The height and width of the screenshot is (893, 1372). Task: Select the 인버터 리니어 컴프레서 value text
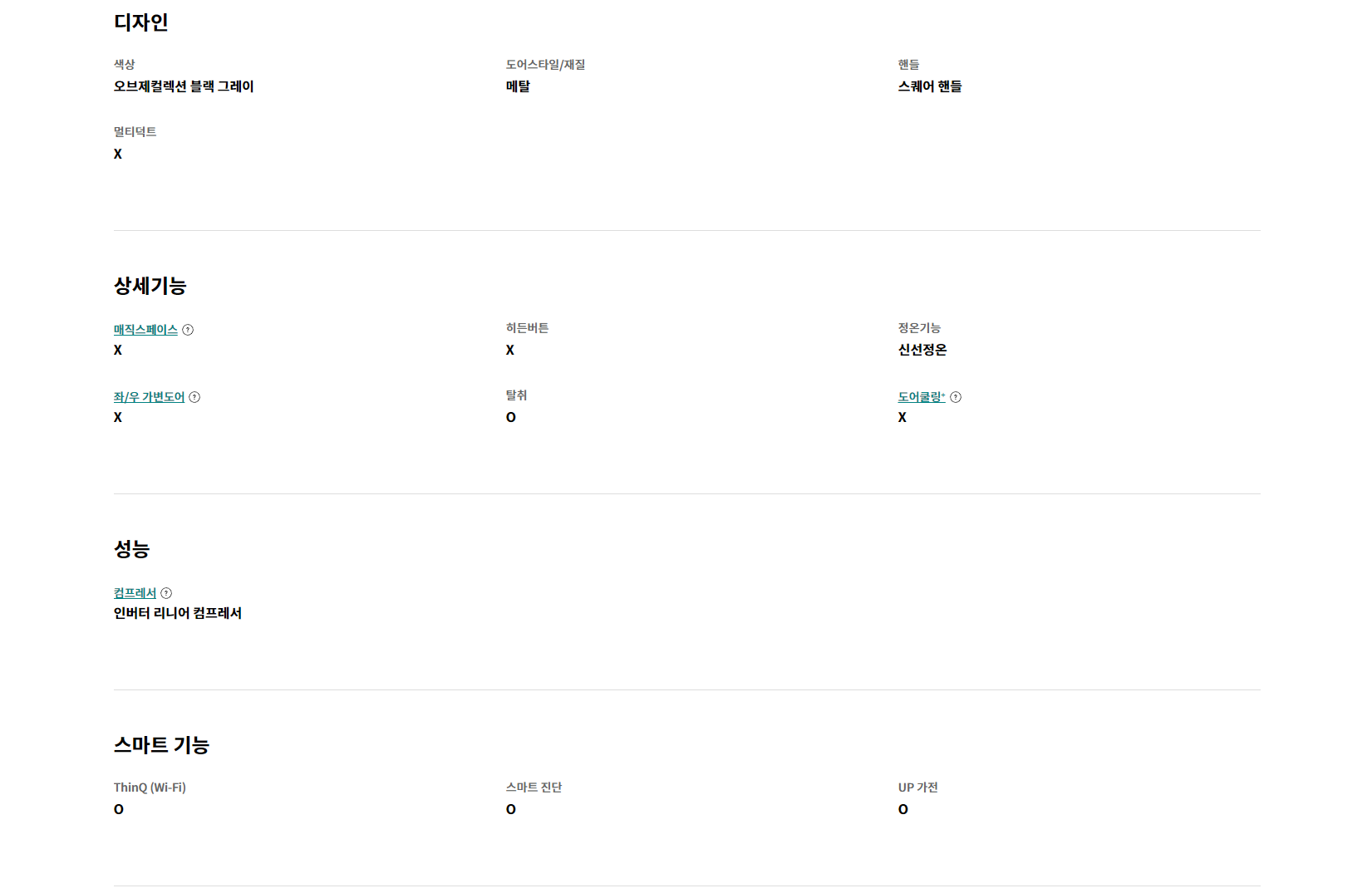(x=178, y=613)
